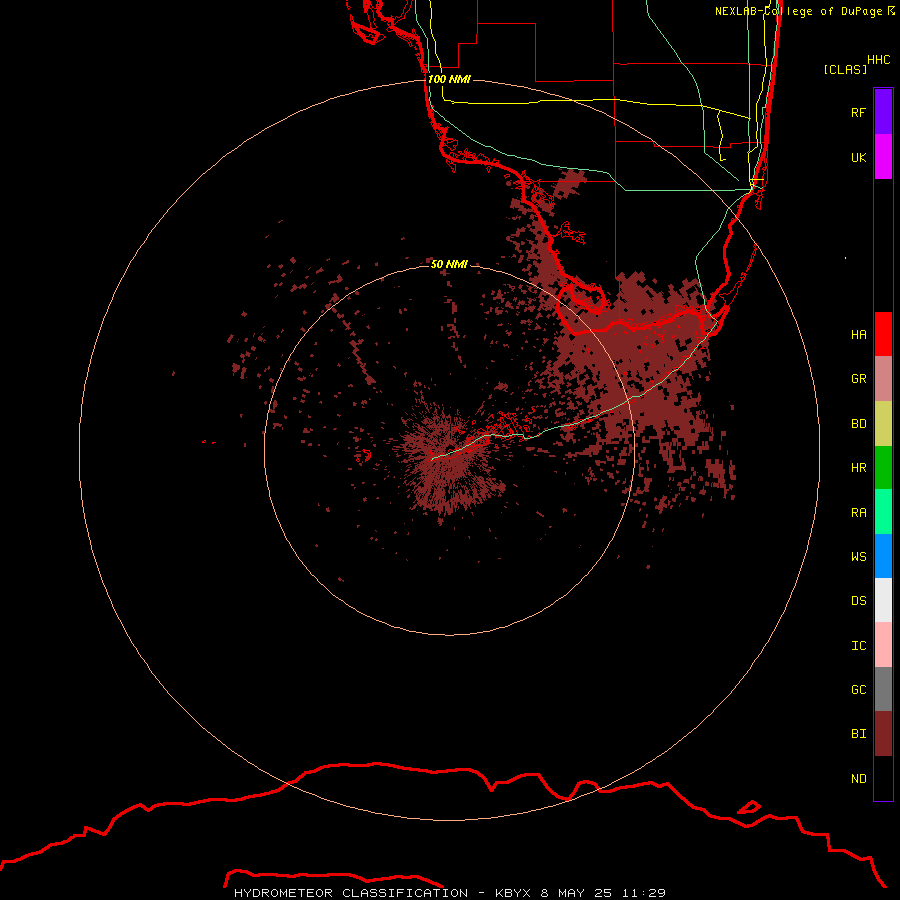Click the RA legend label
This screenshot has width=900, height=900.
858,513
